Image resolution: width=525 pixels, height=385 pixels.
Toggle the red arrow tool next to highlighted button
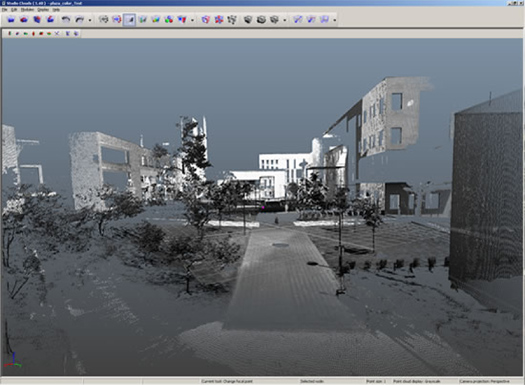coord(117,20)
